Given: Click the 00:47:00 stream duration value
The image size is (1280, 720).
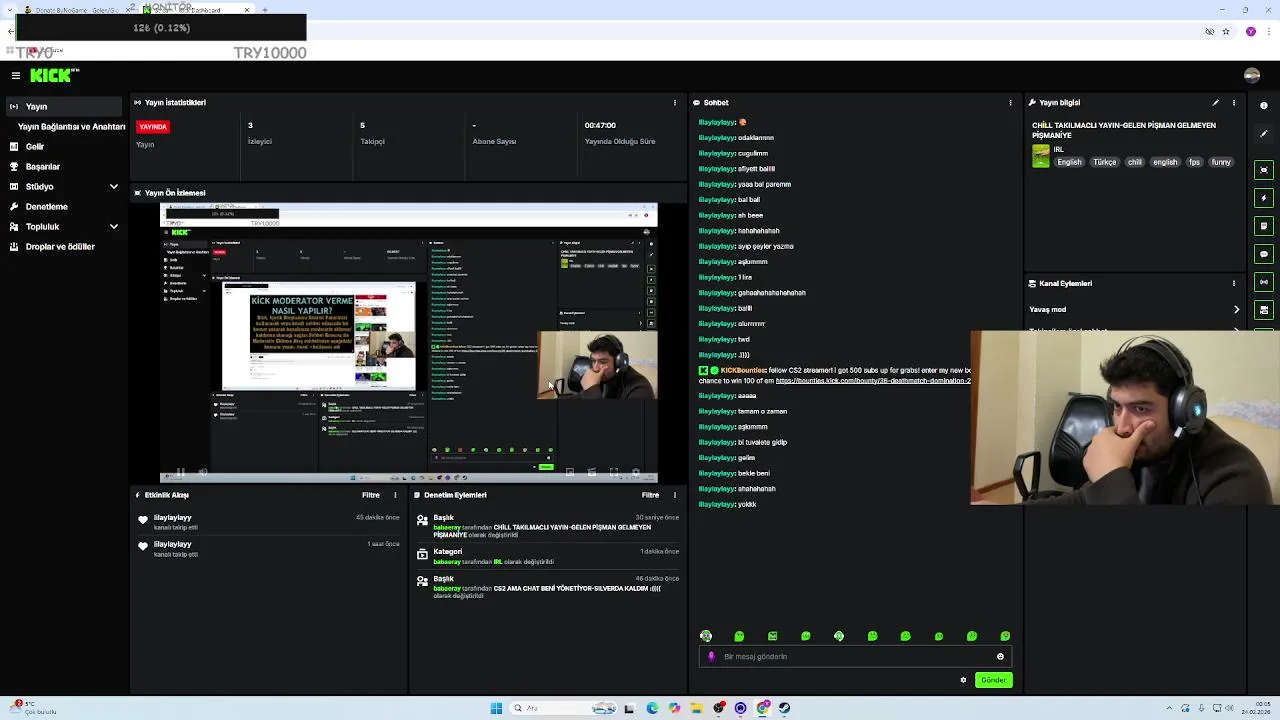Looking at the screenshot, I should point(600,126).
